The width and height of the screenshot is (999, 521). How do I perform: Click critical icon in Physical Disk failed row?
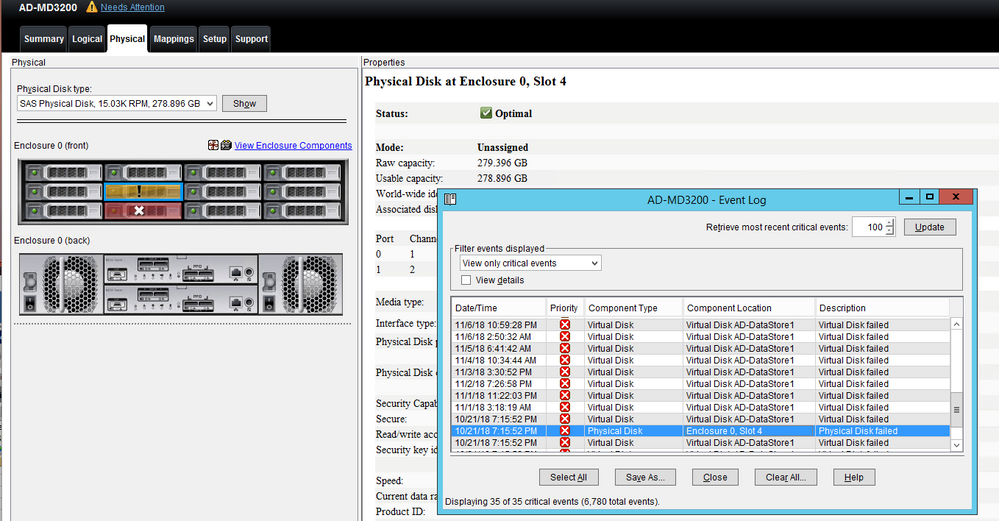564,431
